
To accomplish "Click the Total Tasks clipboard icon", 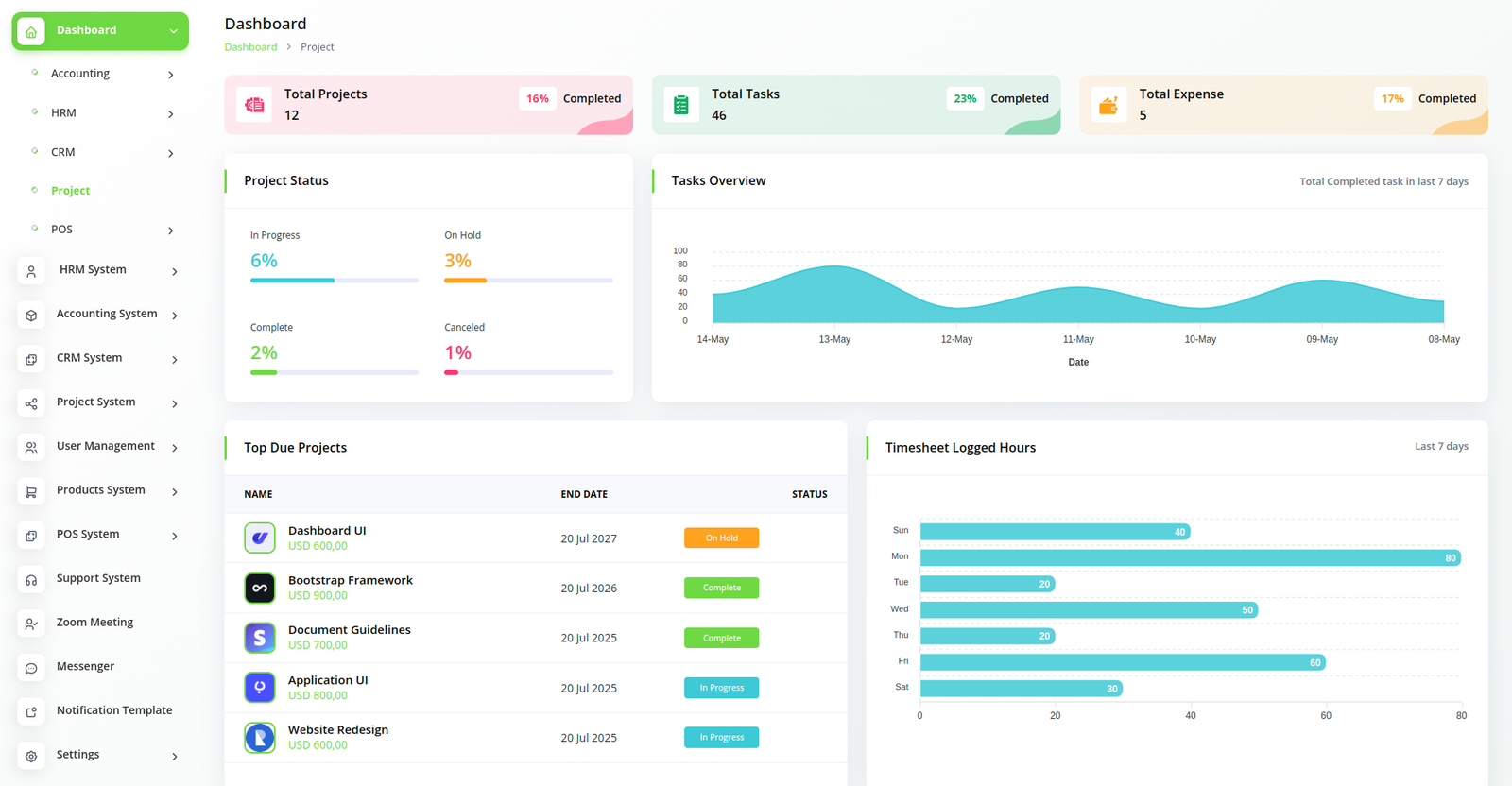I will point(680,105).
